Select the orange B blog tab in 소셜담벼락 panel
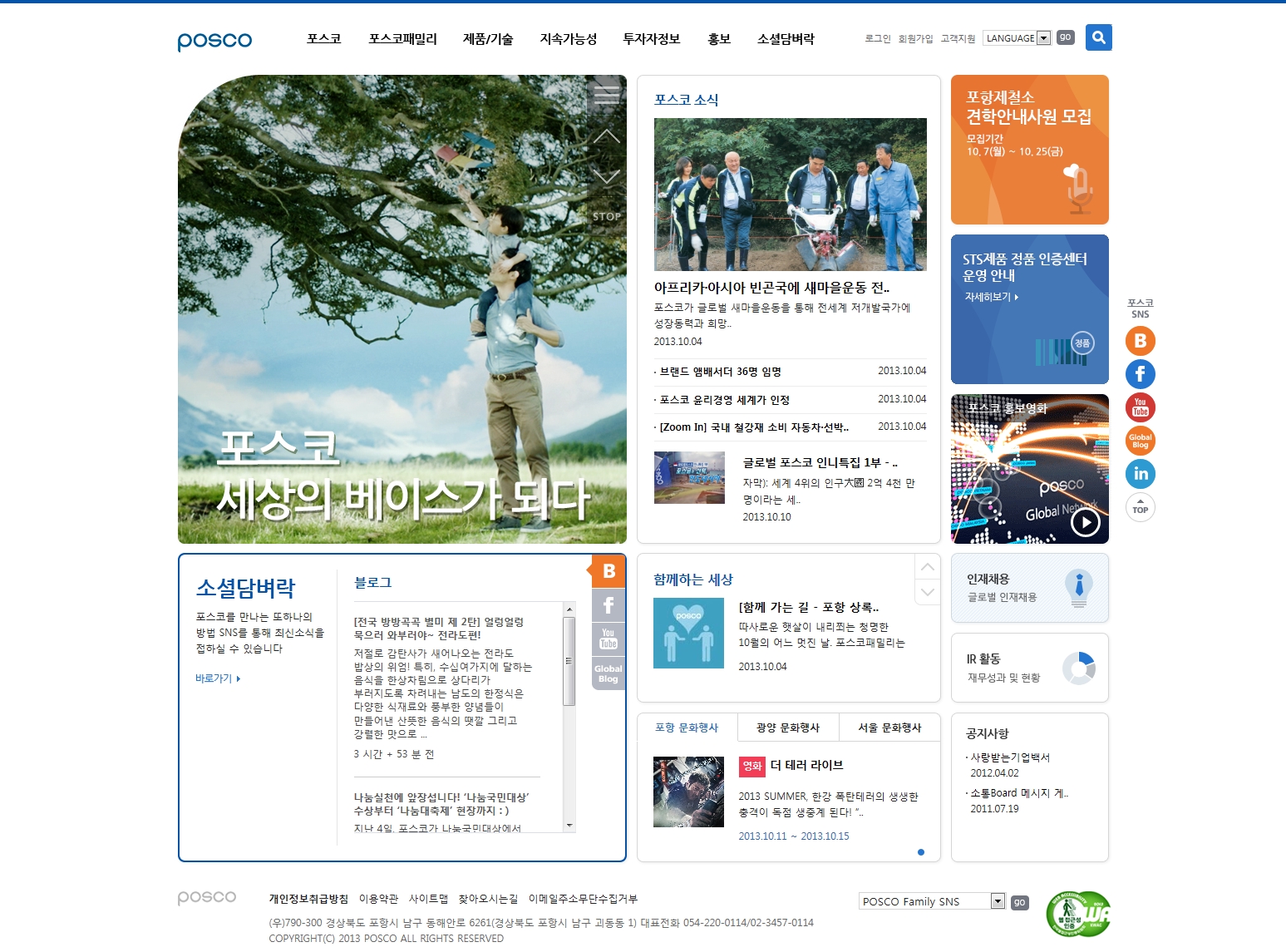 point(608,571)
